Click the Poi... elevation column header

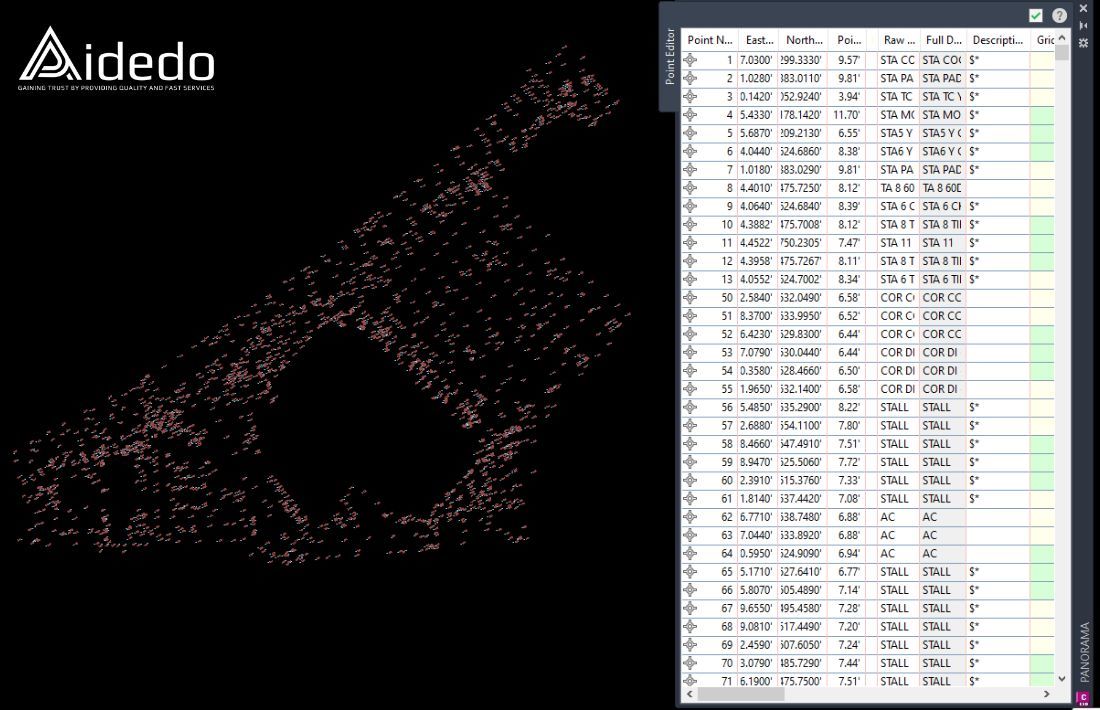pyautogui.click(x=849, y=40)
